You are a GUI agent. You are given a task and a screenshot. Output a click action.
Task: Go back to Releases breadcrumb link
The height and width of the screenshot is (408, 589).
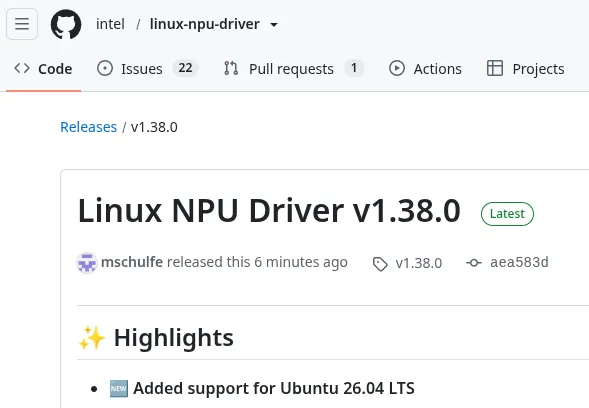(89, 127)
